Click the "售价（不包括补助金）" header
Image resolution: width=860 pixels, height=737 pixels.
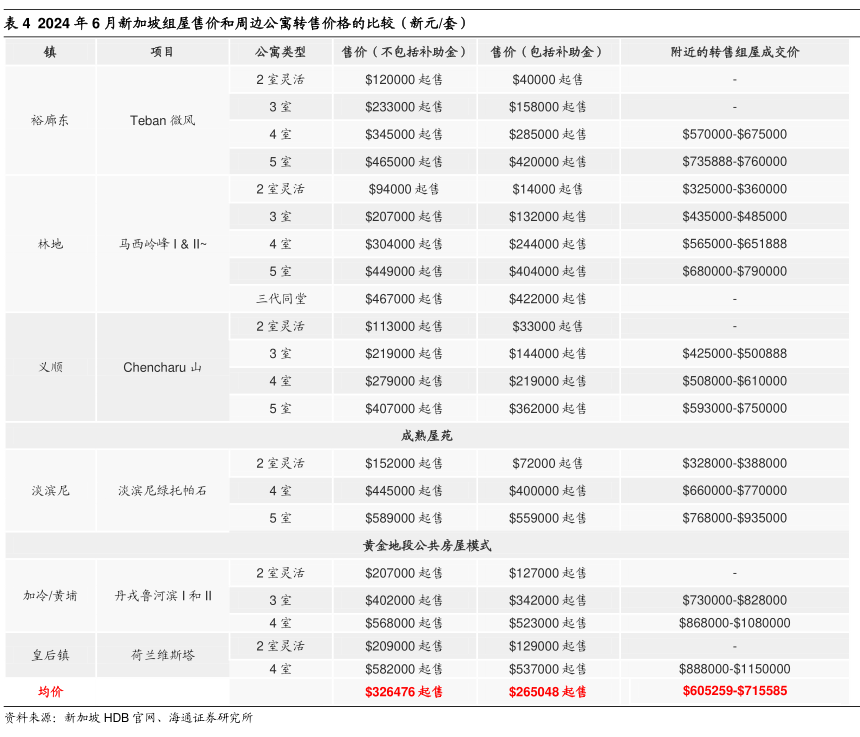[404, 52]
